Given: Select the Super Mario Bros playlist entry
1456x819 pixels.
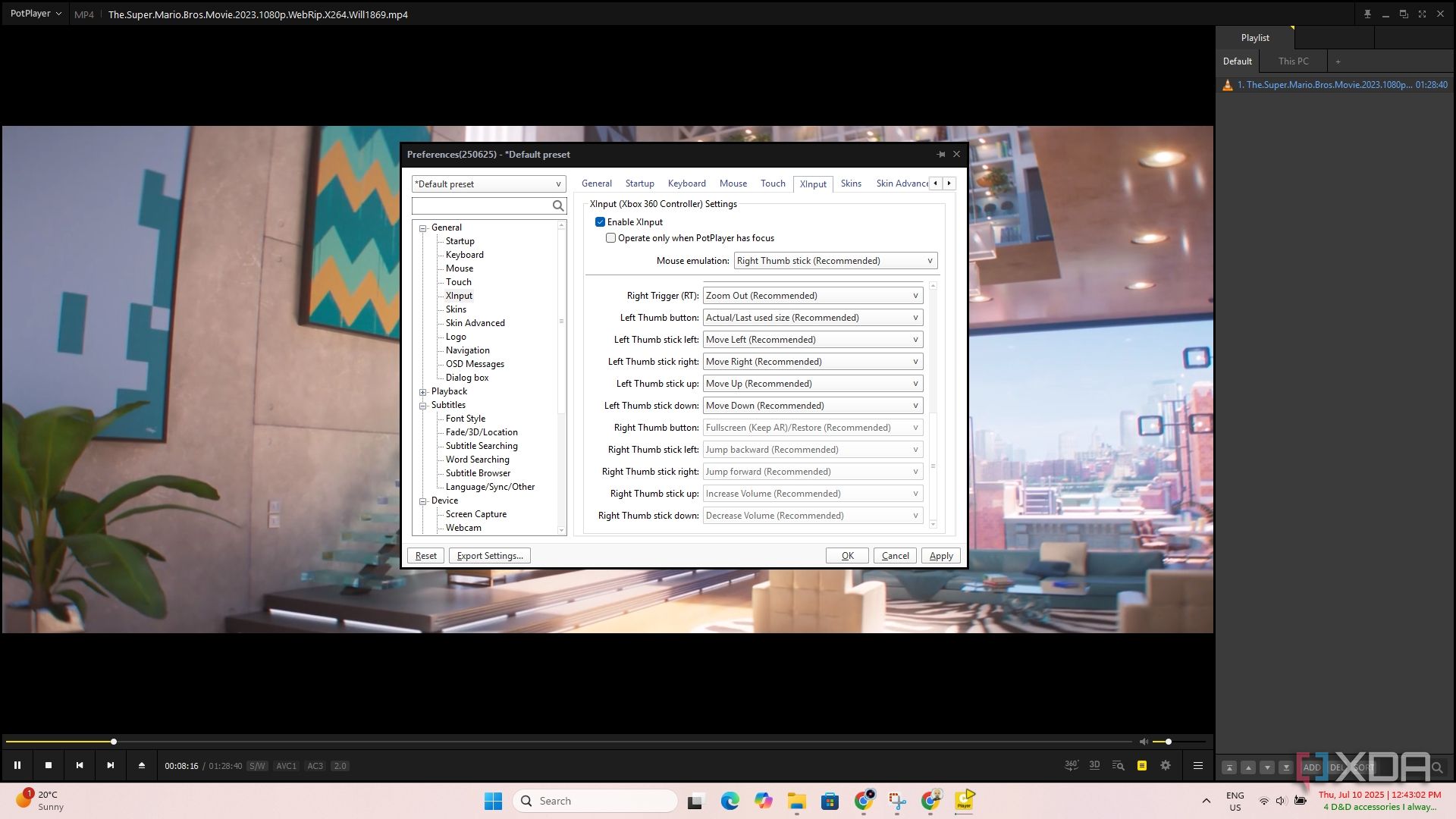Looking at the screenshot, I should [x=1335, y=85].
